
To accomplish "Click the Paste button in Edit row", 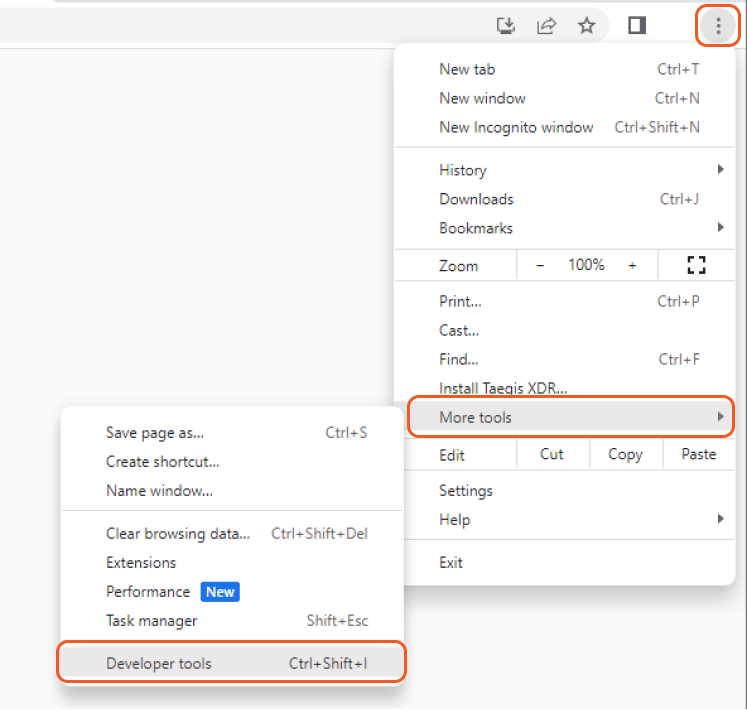I will (x=698, y=454).
